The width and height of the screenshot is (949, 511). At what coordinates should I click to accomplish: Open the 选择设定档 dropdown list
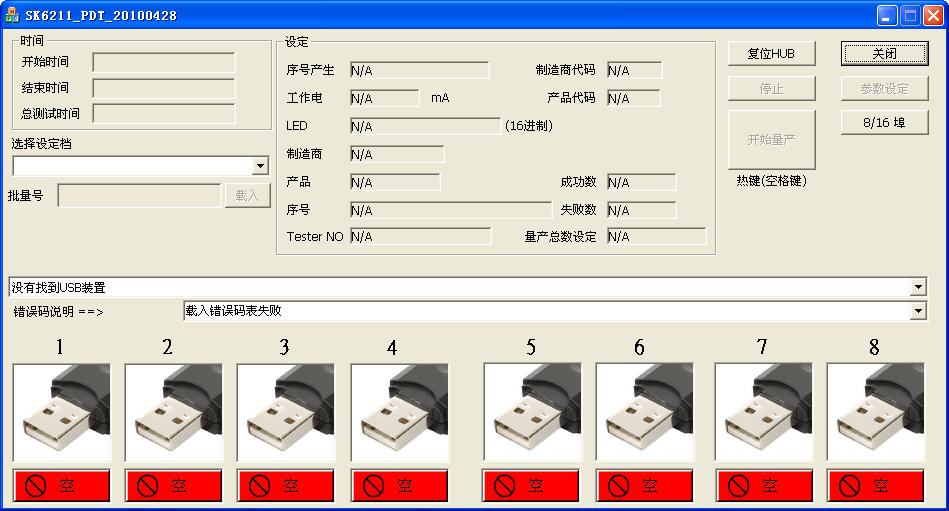(x=260, y=166)
